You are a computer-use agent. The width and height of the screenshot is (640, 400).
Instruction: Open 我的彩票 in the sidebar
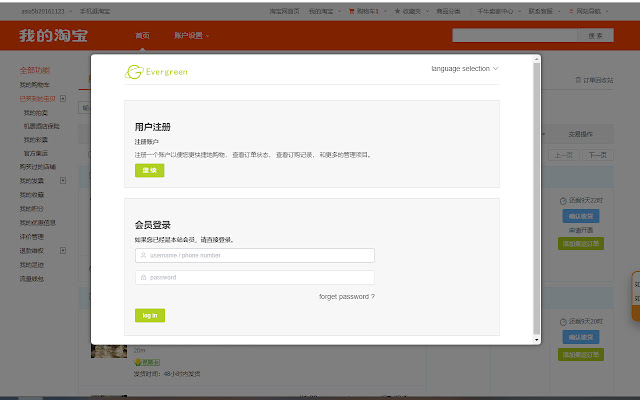coord(36,140)
